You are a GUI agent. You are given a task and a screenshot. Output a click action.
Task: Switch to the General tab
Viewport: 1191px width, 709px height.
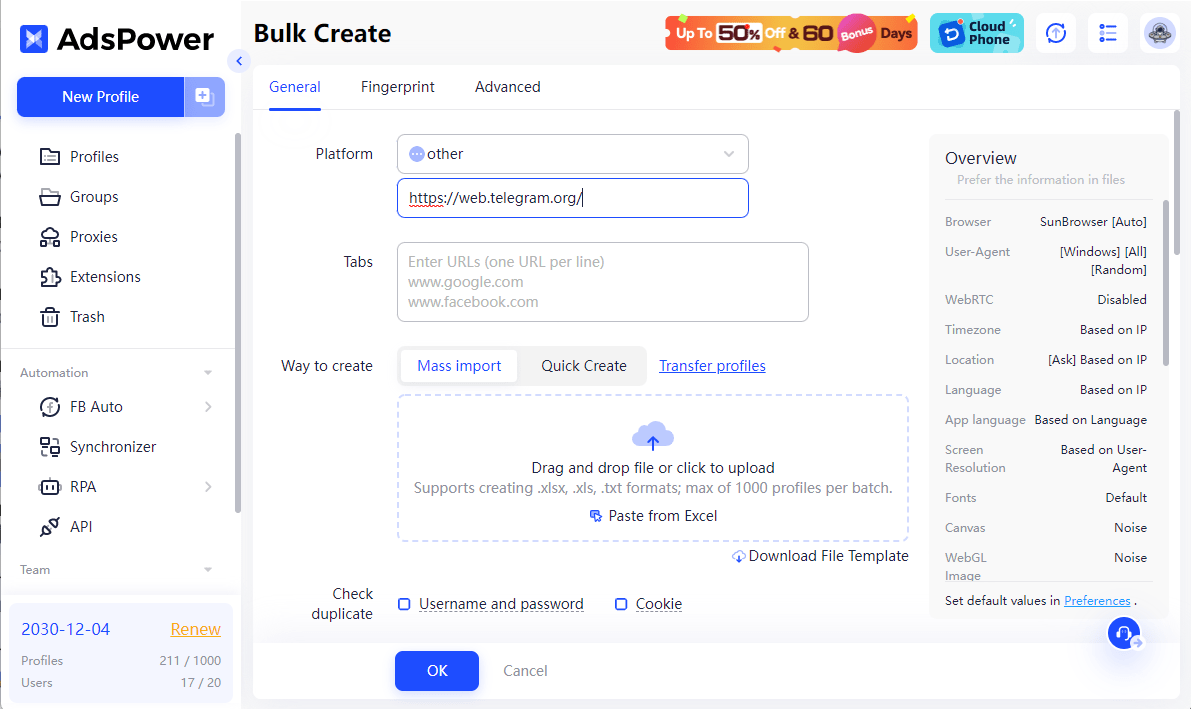295,87
